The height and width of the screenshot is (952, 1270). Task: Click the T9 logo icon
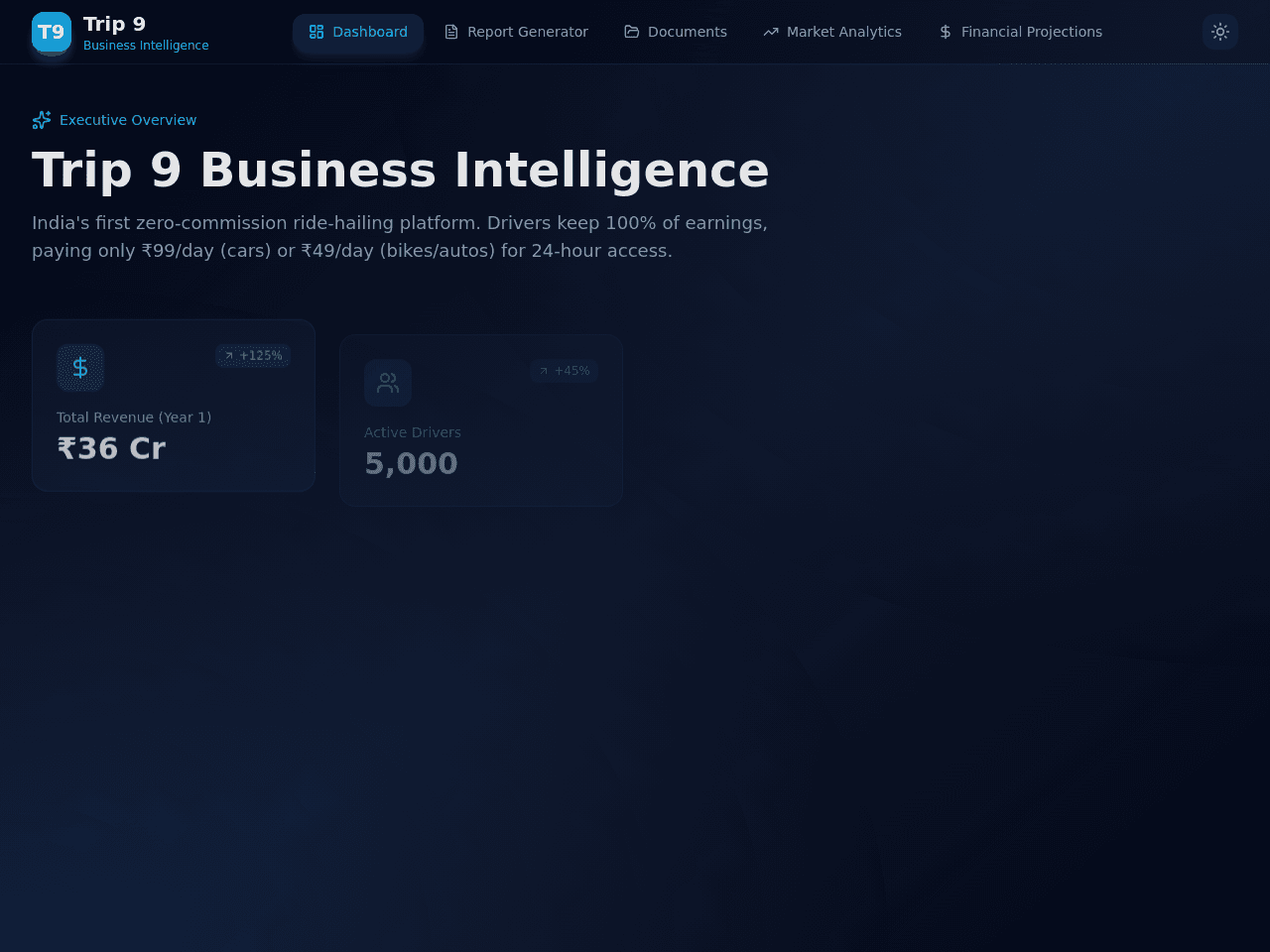52,32
